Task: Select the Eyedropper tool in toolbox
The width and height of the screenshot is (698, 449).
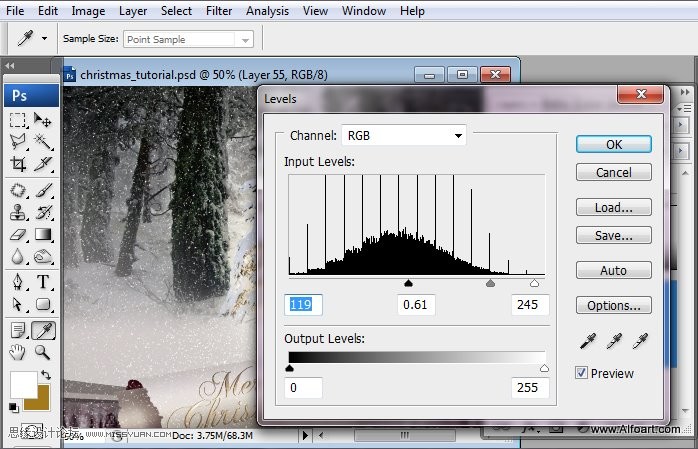Action: pos(43,331)
